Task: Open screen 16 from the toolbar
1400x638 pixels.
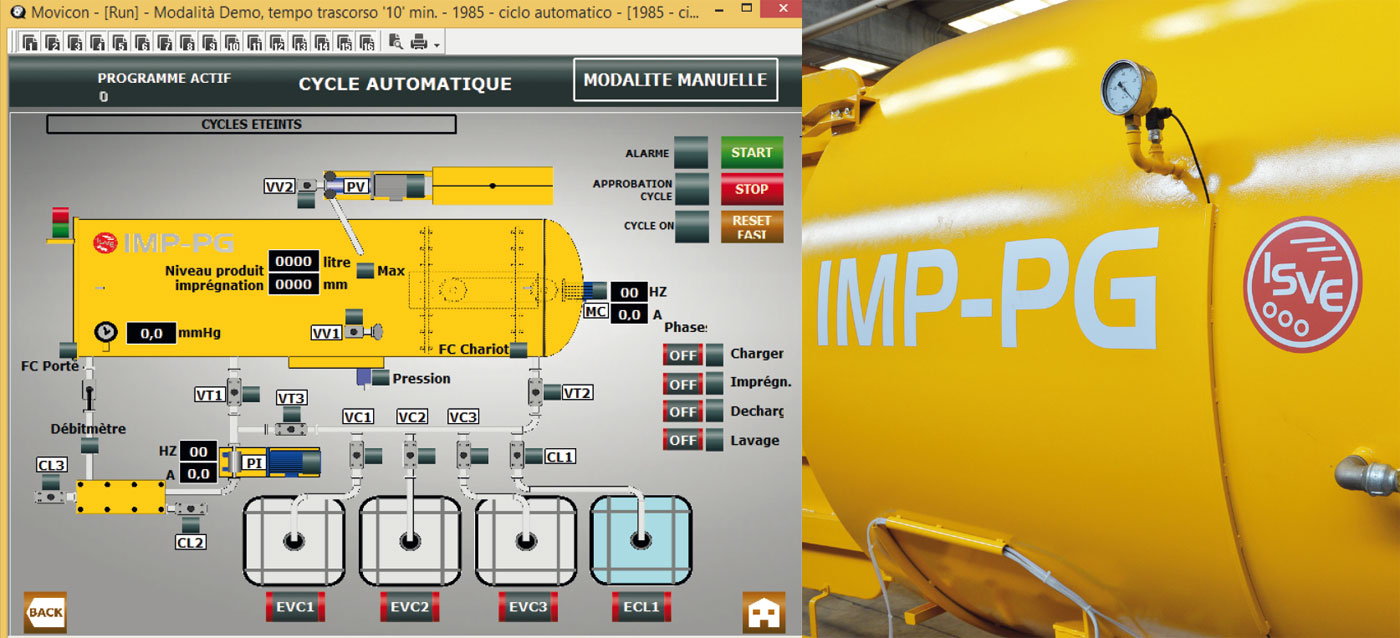Action: coord(367,43)
